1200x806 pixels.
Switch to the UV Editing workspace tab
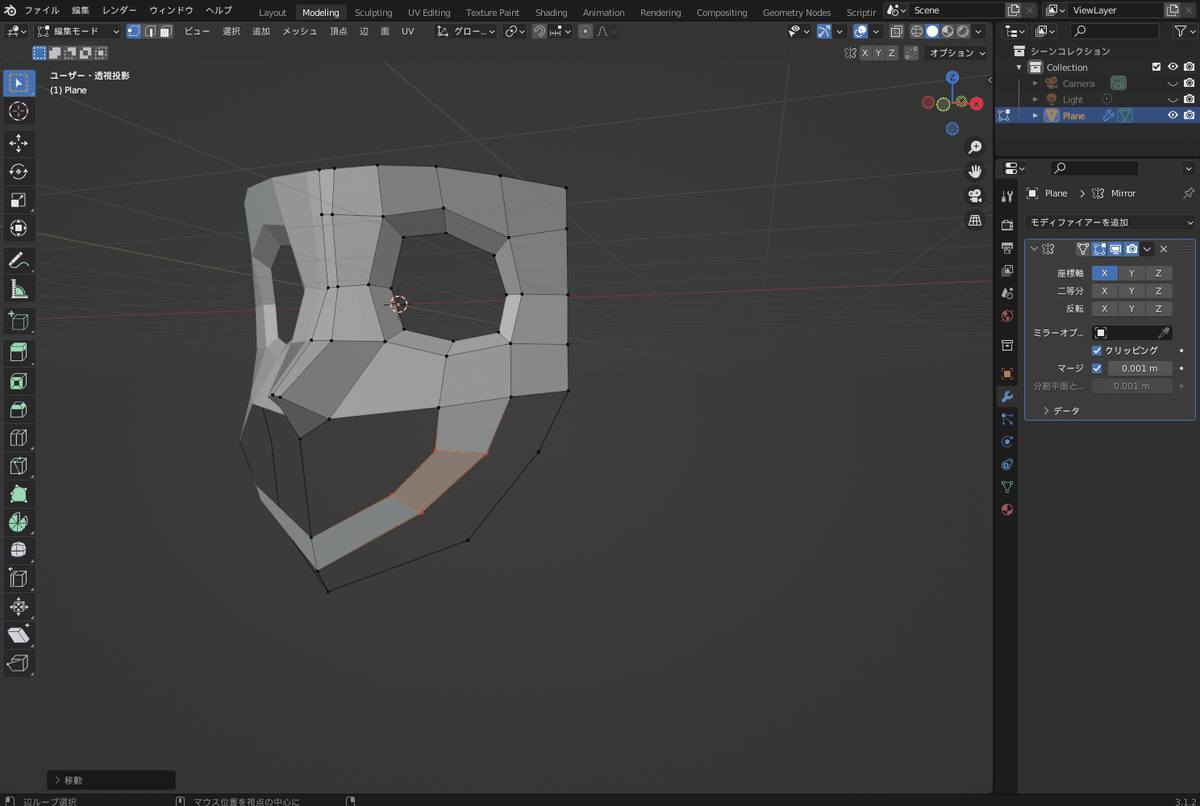(x=429, y=13)
